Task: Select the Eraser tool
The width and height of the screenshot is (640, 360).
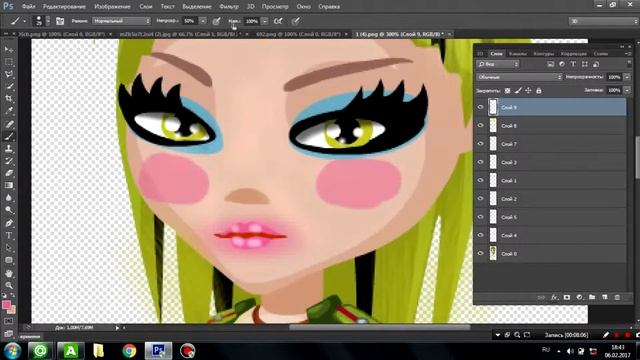Action: pyautogui.click(x=9, y=173)
